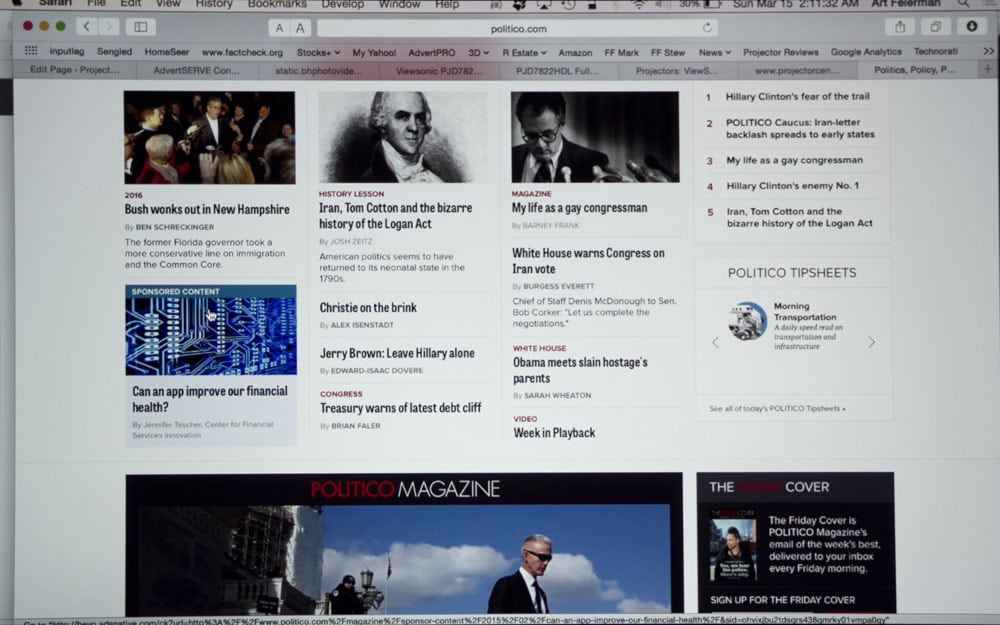The width and height of the screenshot is (1000, 625).
Task: Open Bush wonks out in New Hampshire
Action: (207, 209)
